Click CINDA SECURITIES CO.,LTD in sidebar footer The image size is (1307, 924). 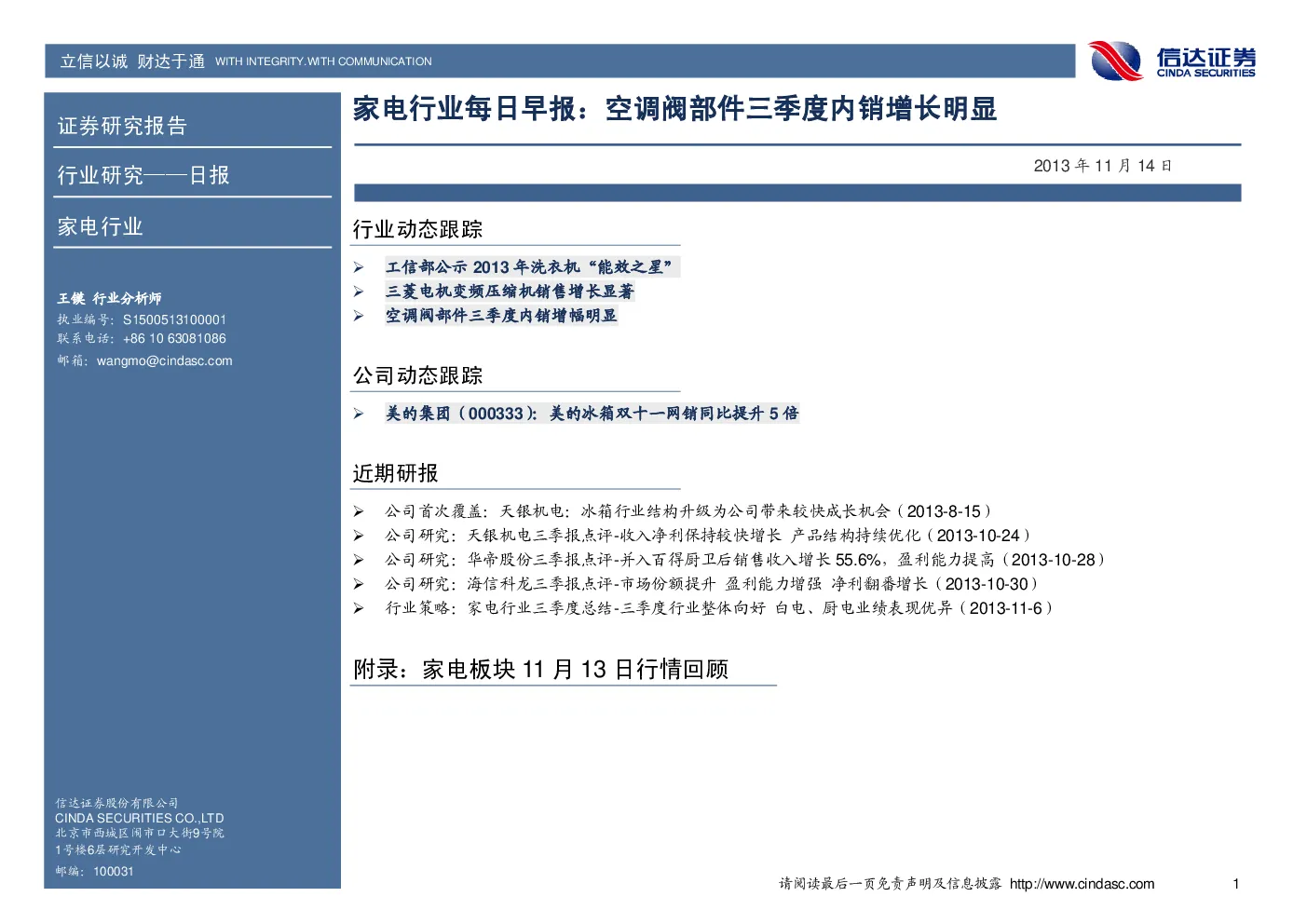pos(139,818)
